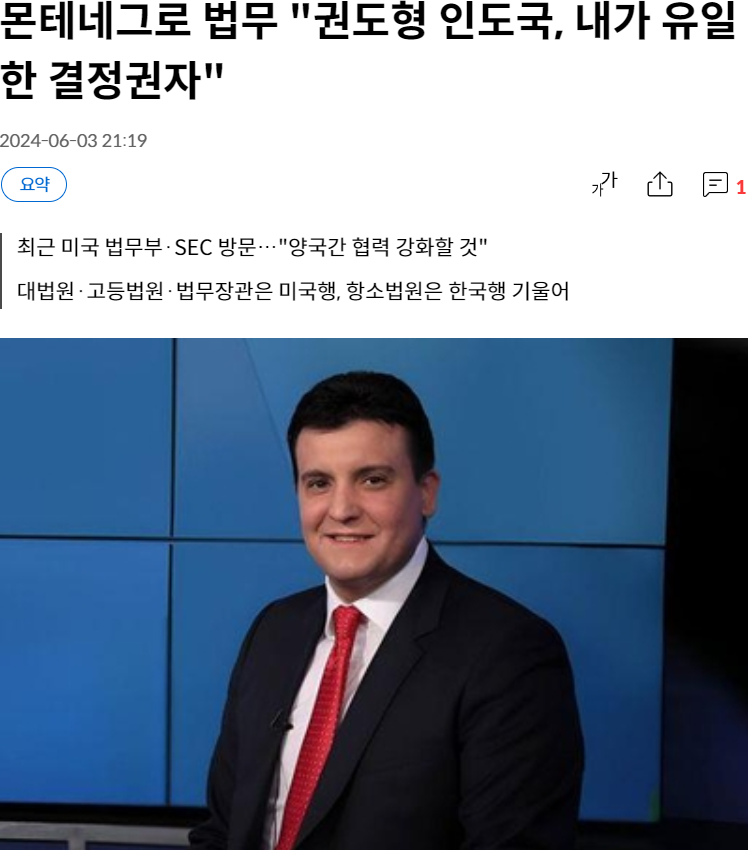Click the timestamp 2024-06-03 21:19
This screenshot has height=850, width=748.
(73, 141)
